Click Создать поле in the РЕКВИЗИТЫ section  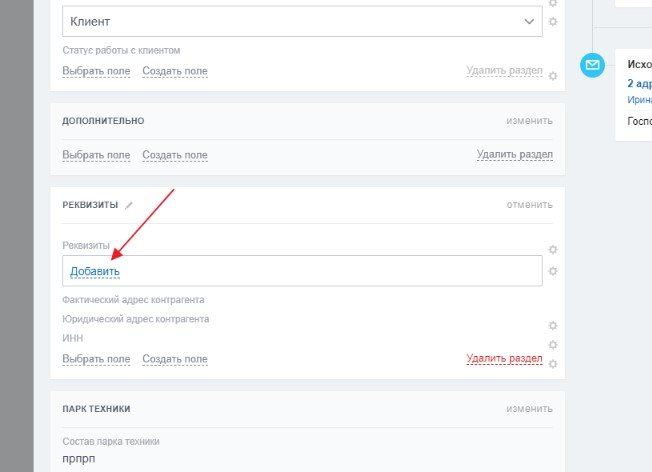175,359
